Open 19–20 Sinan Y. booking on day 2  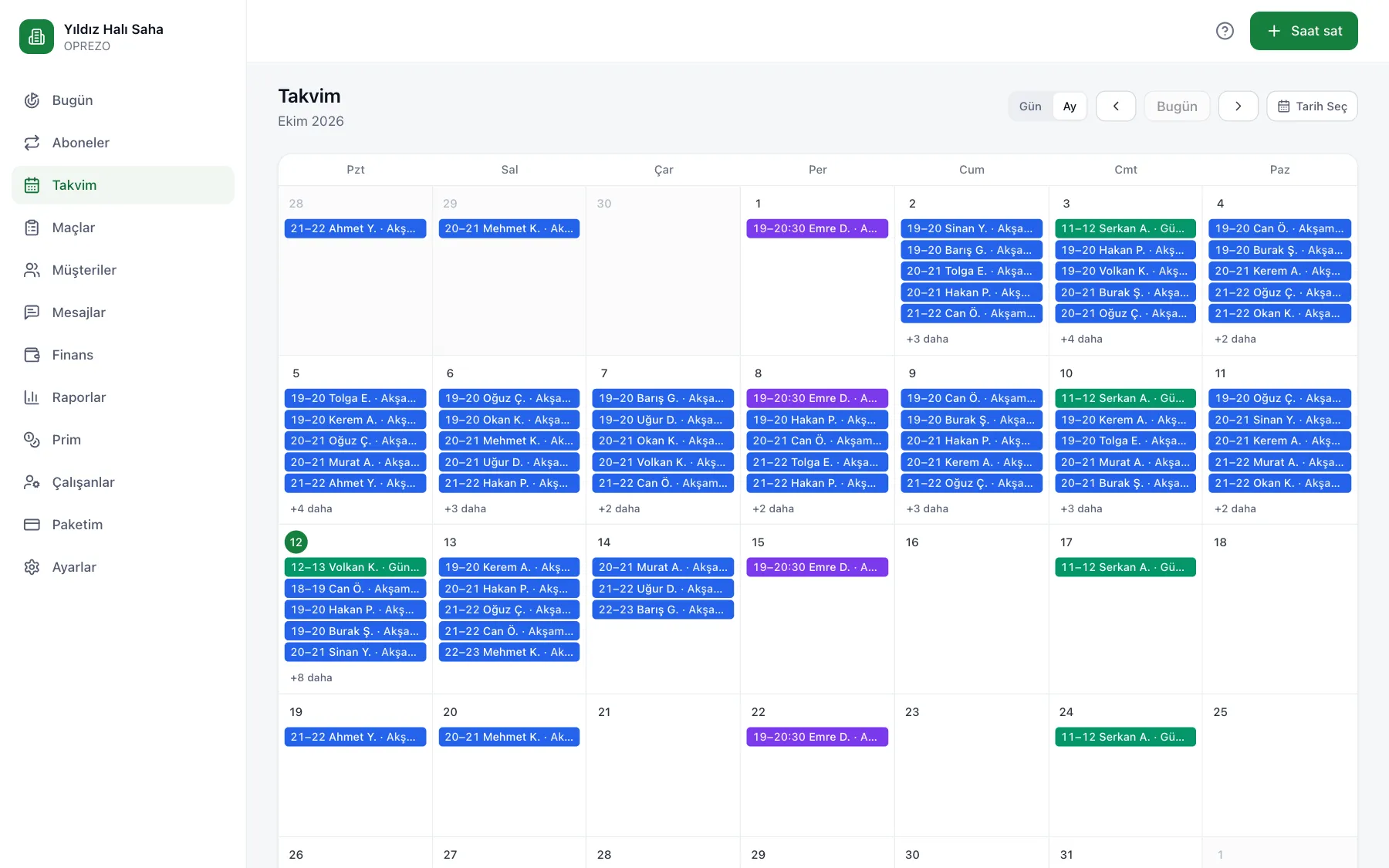[972, 228]
